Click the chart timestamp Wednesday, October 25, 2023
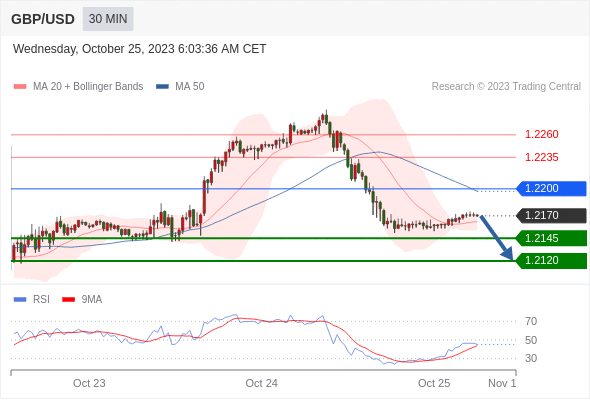The width and height of the screenshot is (590, 400). (140, 49)
